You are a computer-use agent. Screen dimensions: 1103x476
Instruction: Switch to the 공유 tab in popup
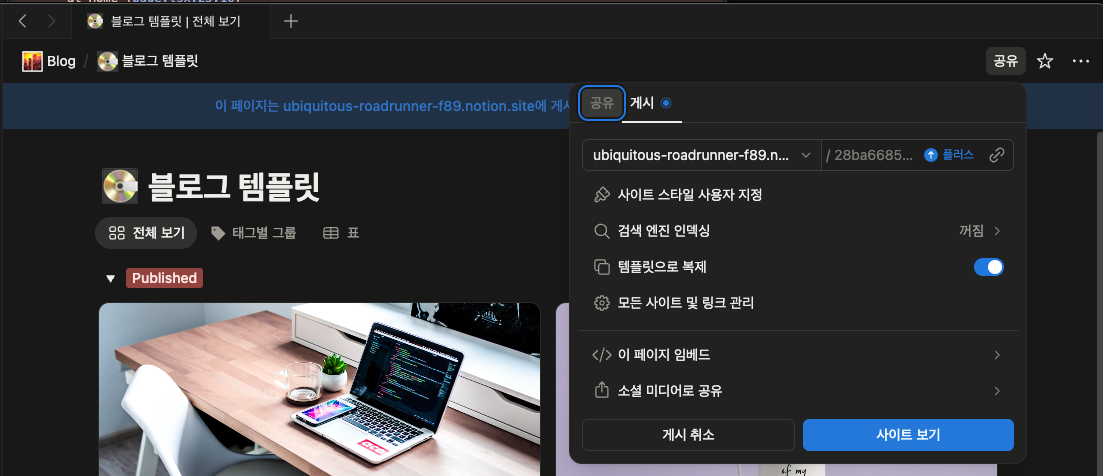(x=601, y=103)
